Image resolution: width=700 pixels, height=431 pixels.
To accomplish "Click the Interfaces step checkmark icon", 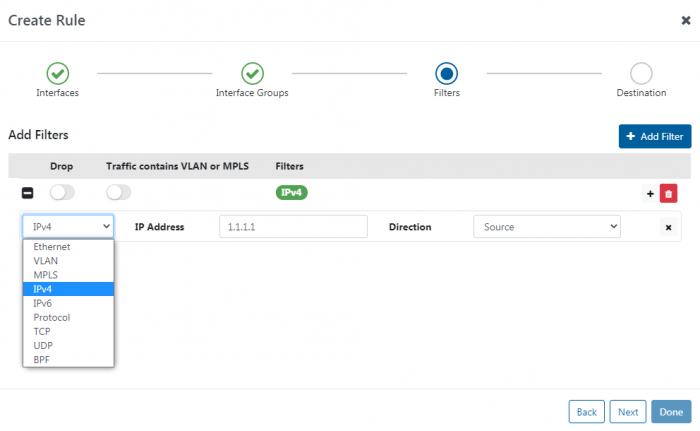I will pos(57,73).
